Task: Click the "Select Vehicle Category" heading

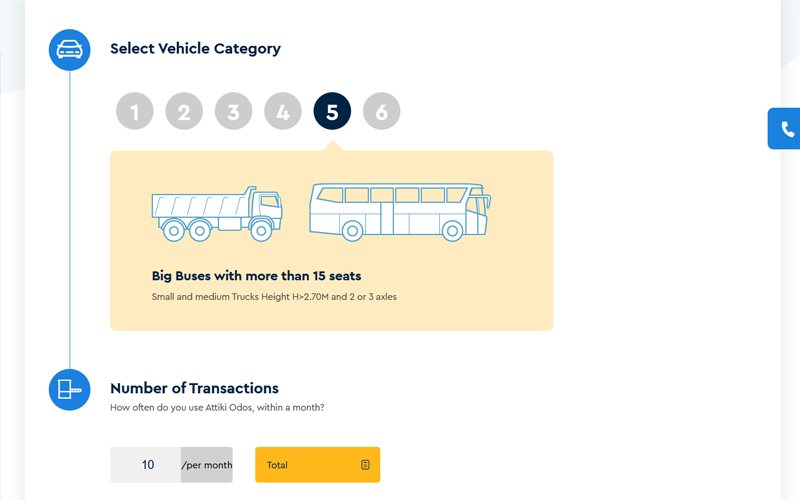Action: (195, 48)
